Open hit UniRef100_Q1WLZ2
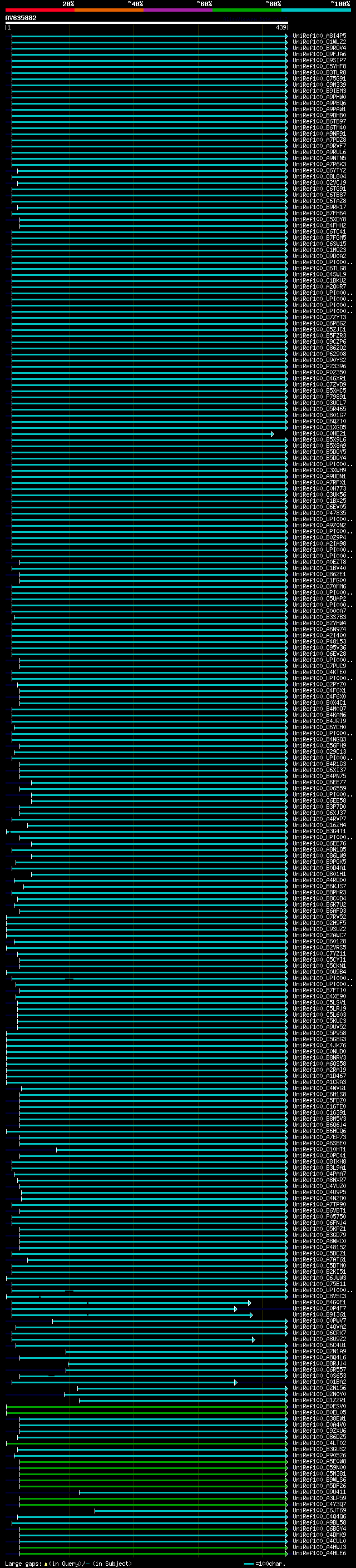Viewport: 356px width, 1568px height. [319, 42]
